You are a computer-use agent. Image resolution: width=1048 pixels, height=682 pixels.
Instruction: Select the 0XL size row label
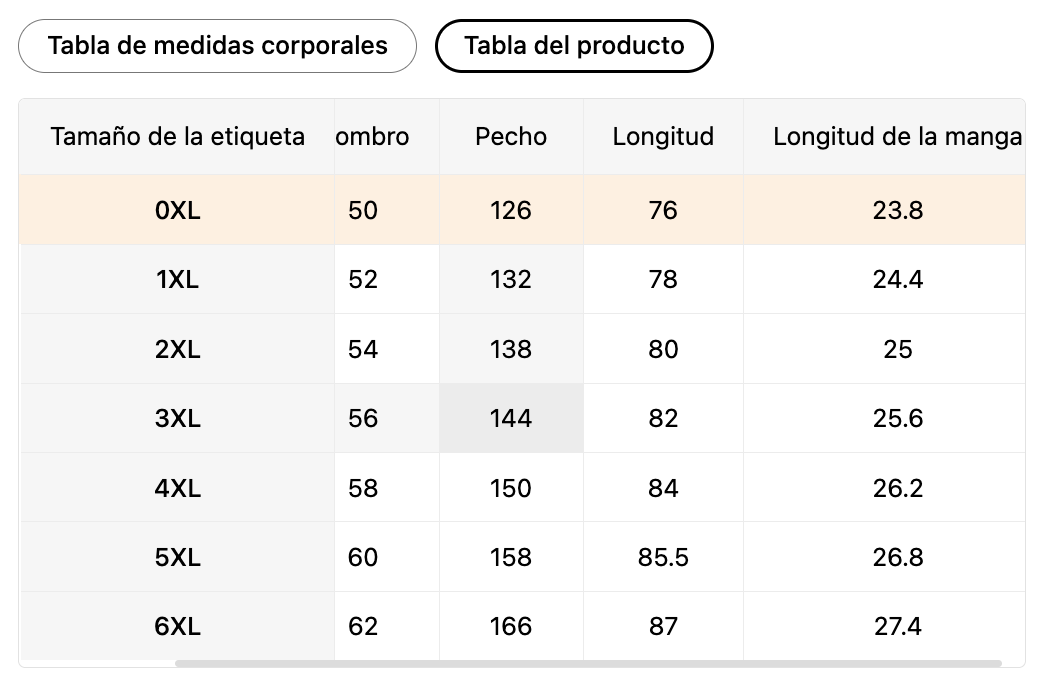[x=177, y=210]
